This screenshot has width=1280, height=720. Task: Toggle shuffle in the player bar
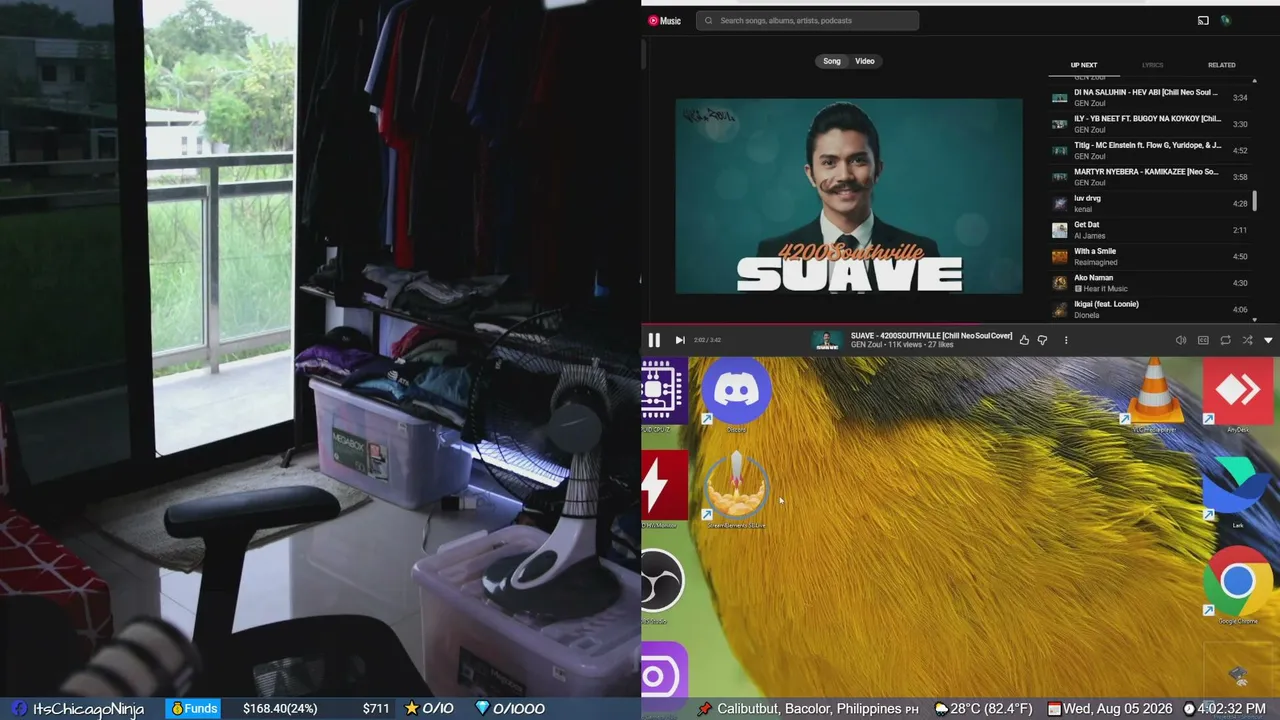click(1247, 340)
